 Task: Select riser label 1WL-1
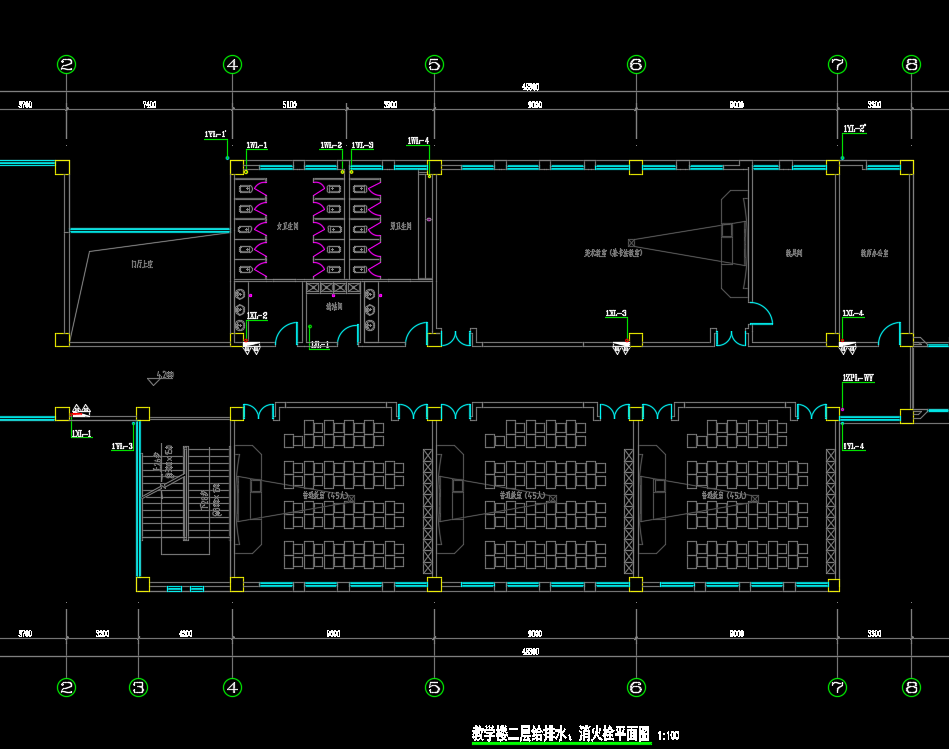[x=257, y=145]
